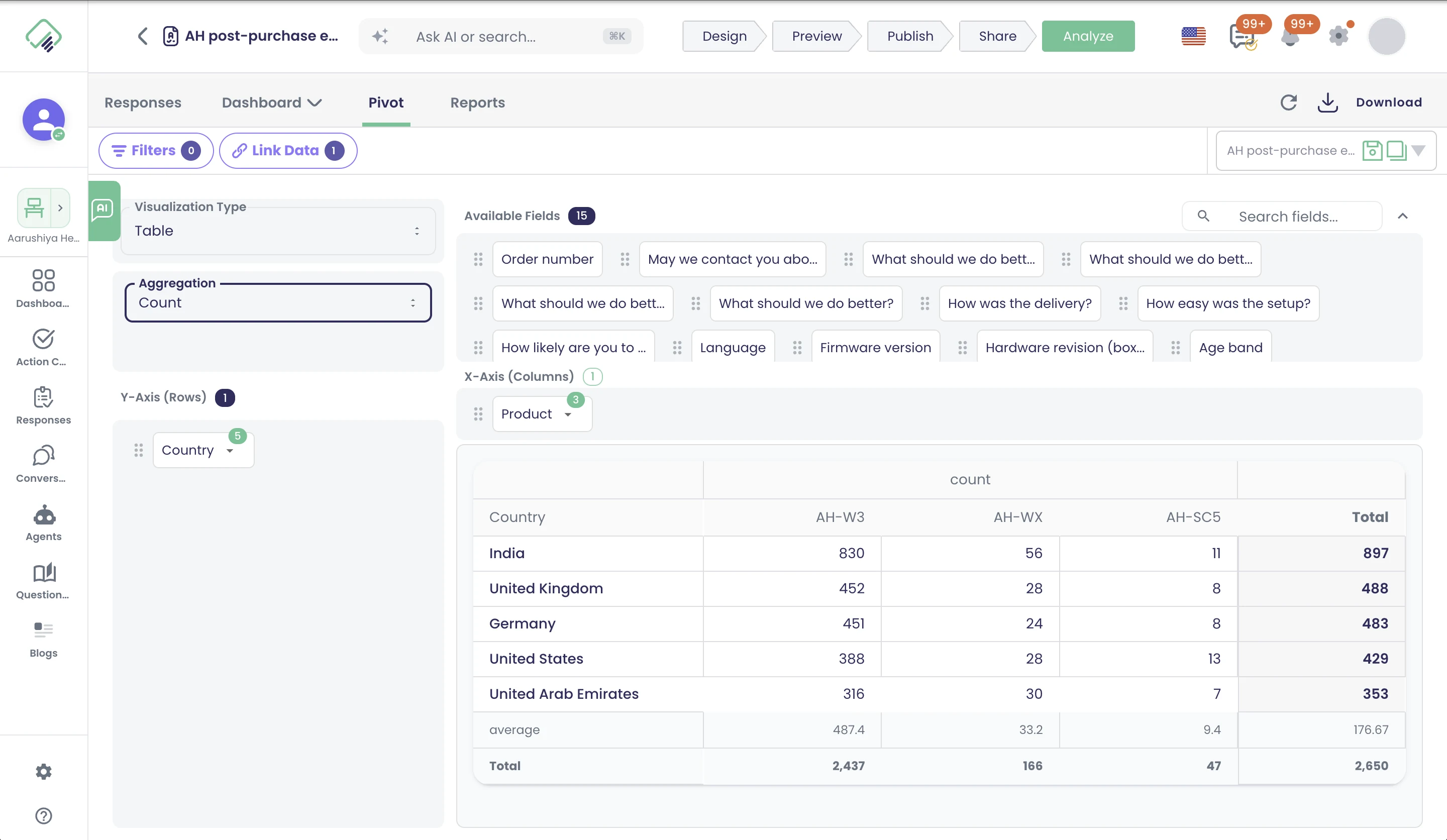
Task: Open the gear settings icon in top bar
Action: coord(1338,36)
